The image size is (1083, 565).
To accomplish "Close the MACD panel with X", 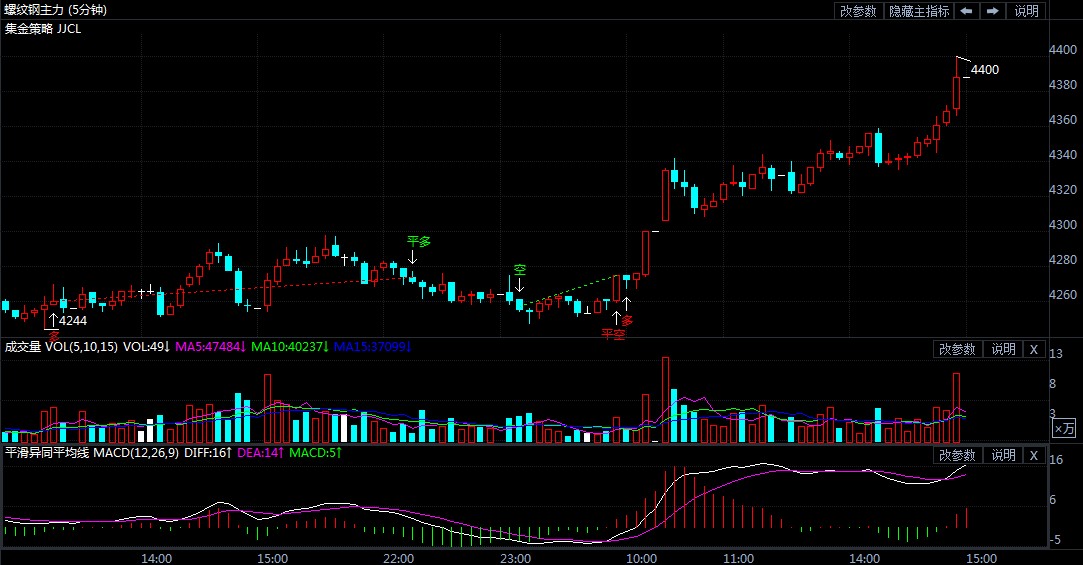I will 1033,455.
